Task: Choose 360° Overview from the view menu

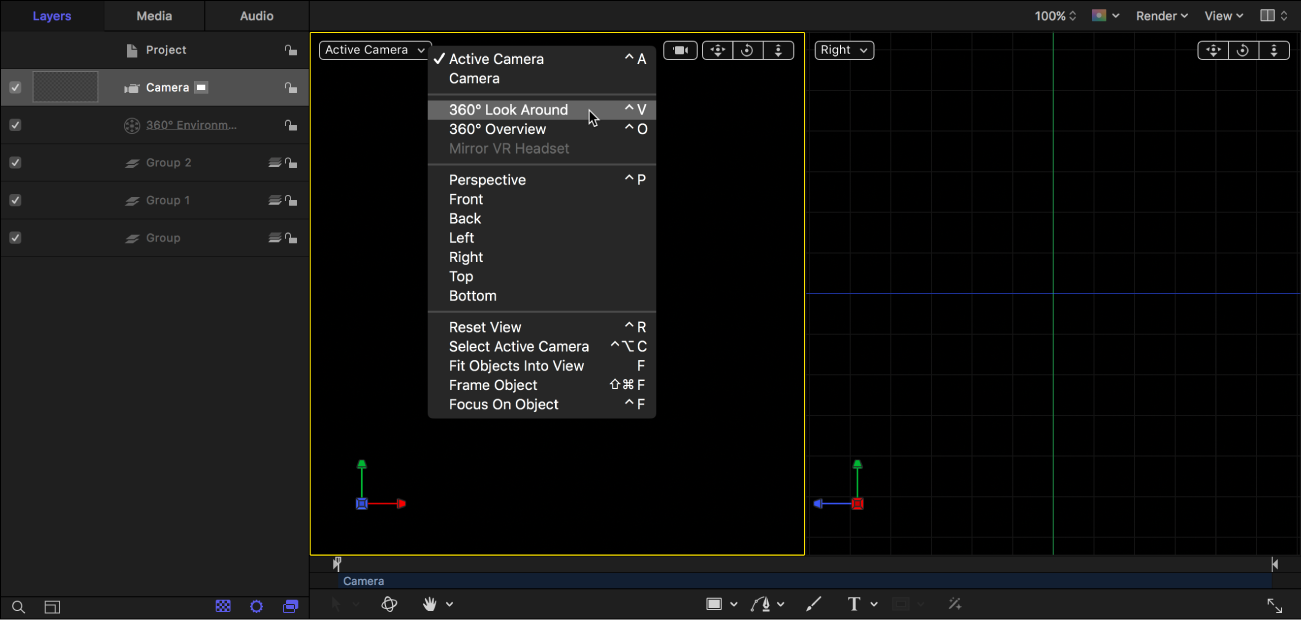Action: [497, 128]
